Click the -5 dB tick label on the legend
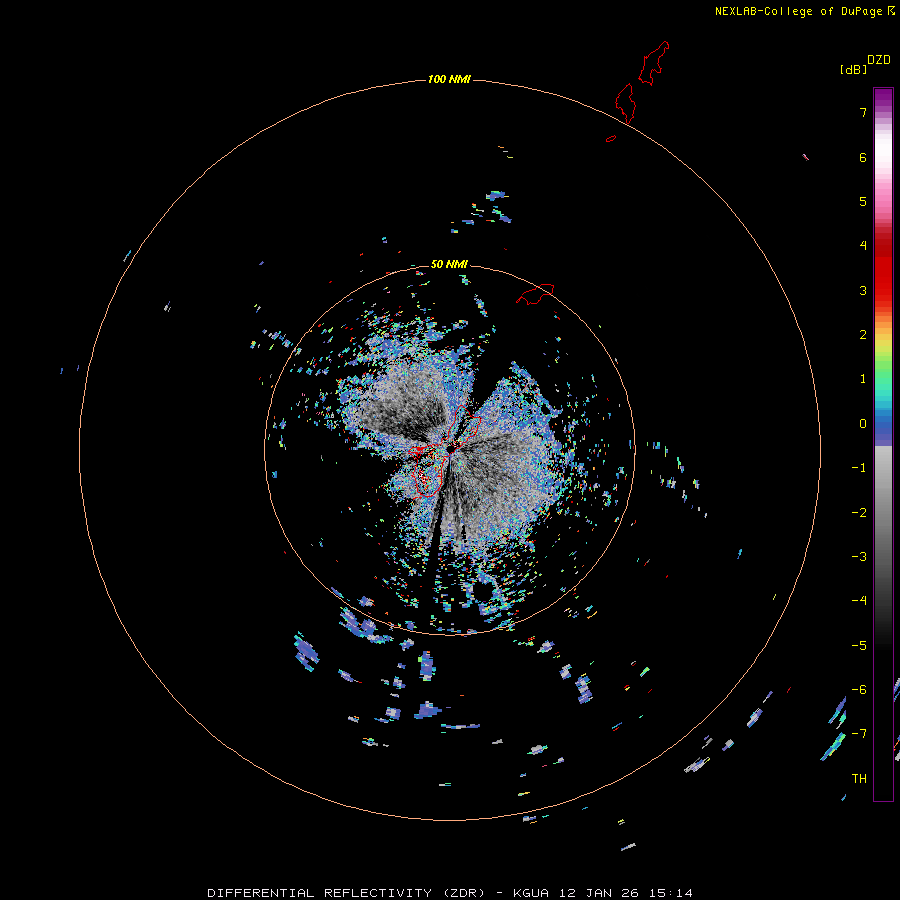The height and width of the screenshot is (900, 900). click(x=859, y=646)
